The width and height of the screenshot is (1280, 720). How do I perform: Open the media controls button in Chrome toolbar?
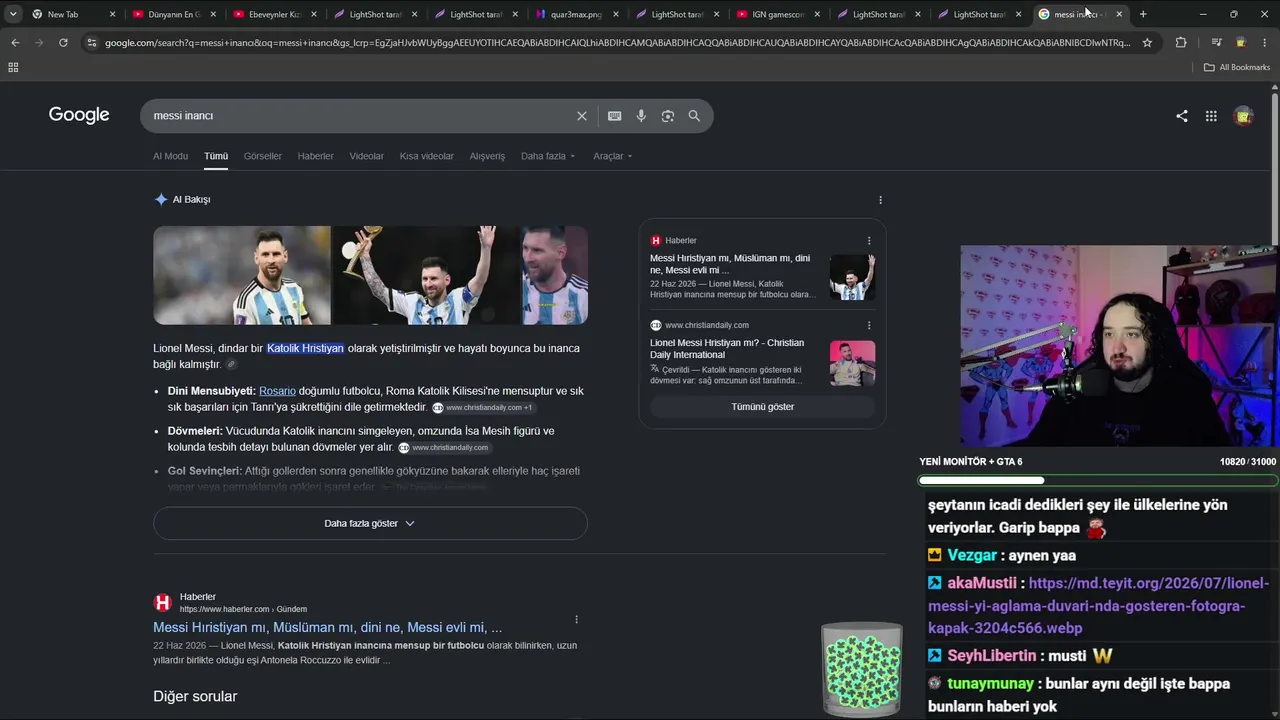1216,43
